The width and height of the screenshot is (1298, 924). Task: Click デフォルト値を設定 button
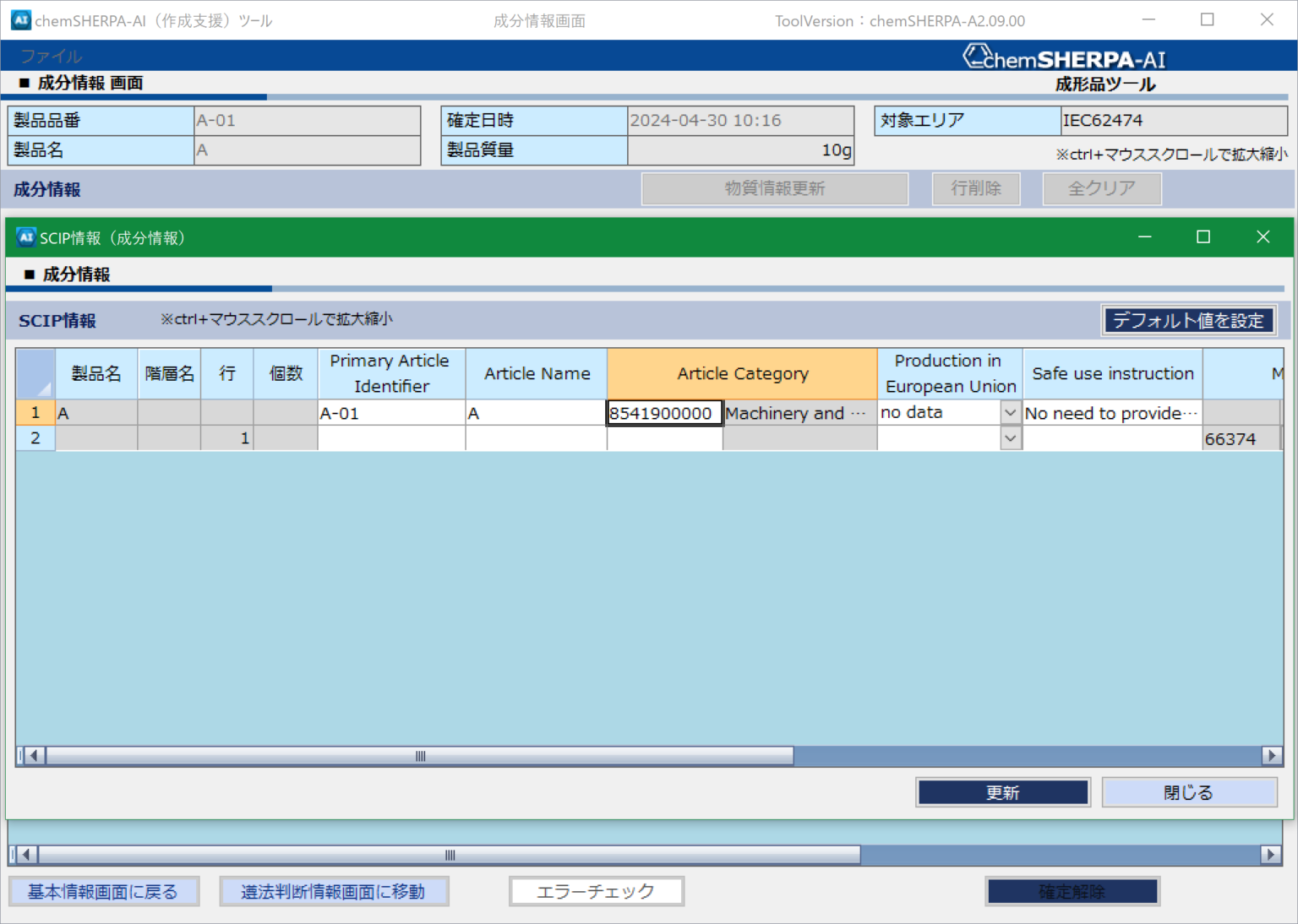(x=1188, y=320)
